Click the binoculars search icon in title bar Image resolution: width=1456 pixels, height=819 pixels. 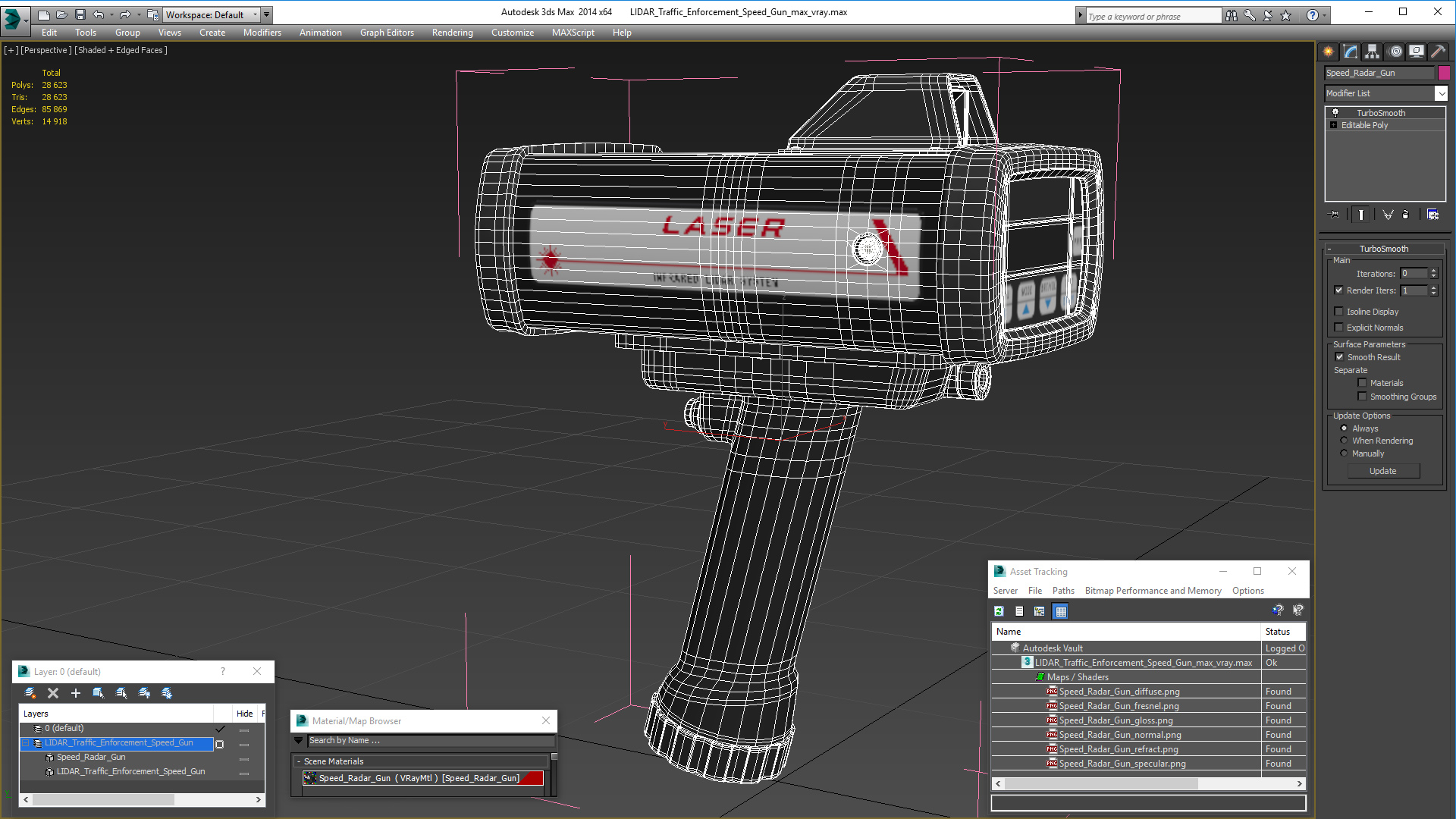pos(1232,15)
